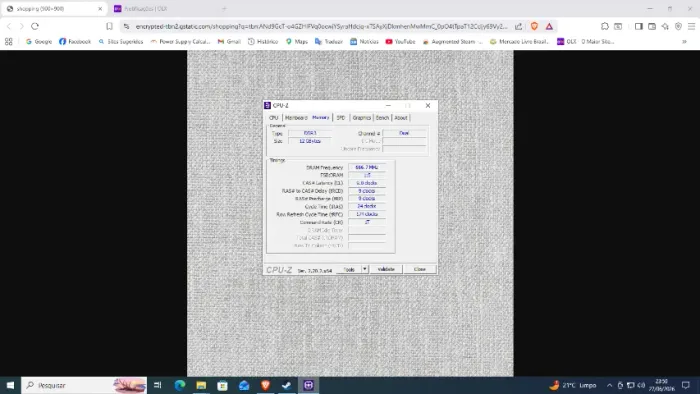Open the Google bookmark
Viewport: 700px width, 394px height.
coord(39,41)
